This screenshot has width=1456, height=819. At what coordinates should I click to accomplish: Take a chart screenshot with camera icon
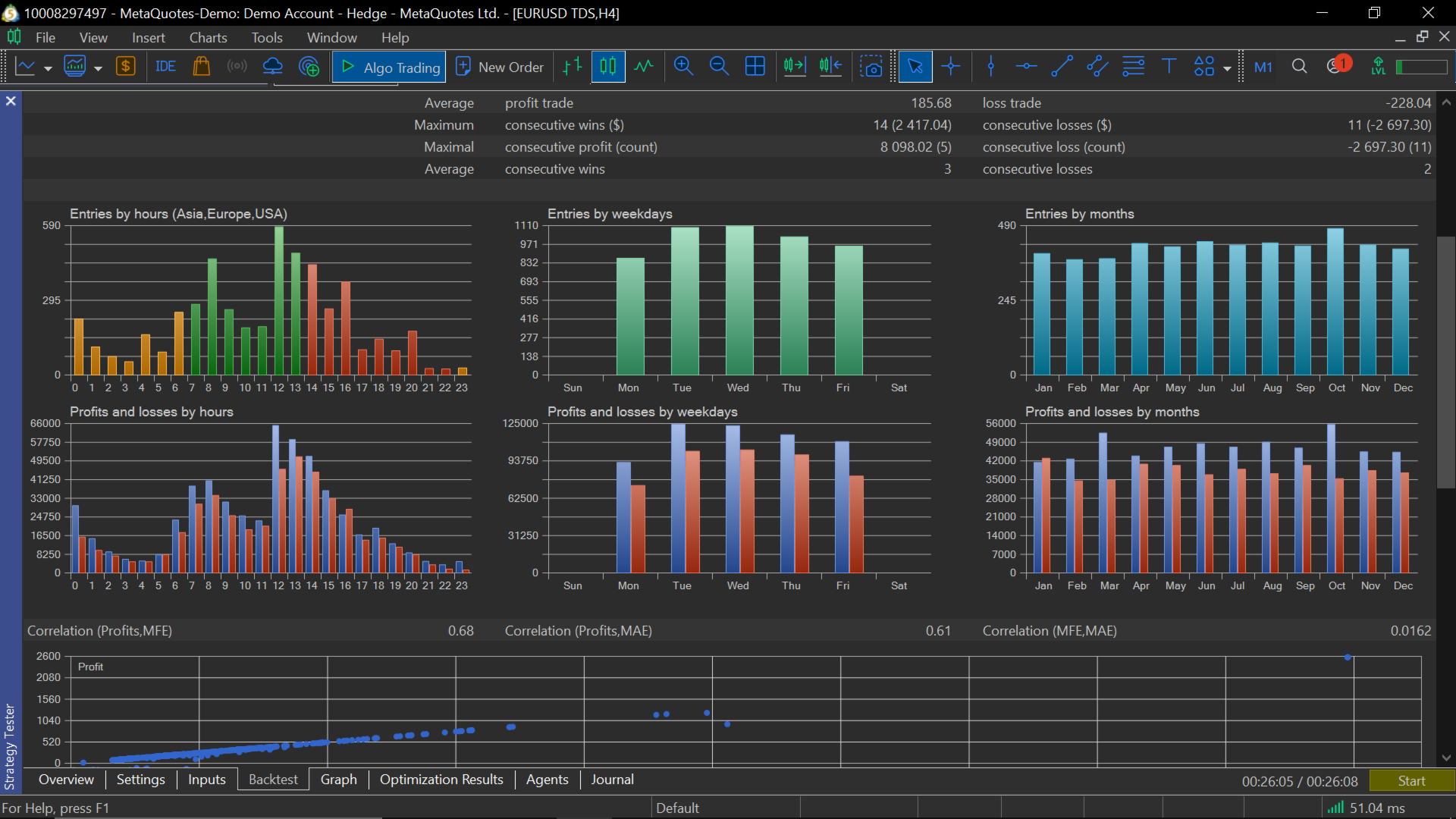871,67
